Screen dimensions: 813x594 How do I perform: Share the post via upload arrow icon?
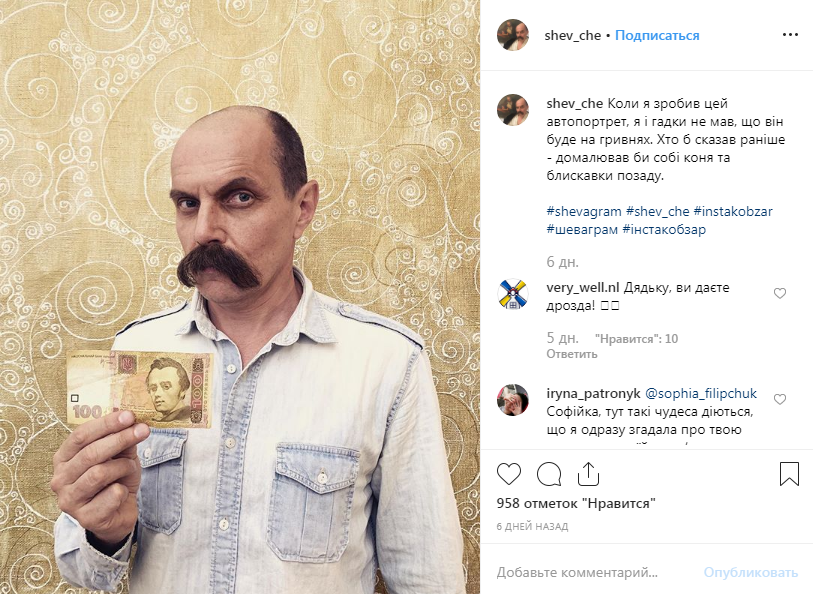click(588, 474)
